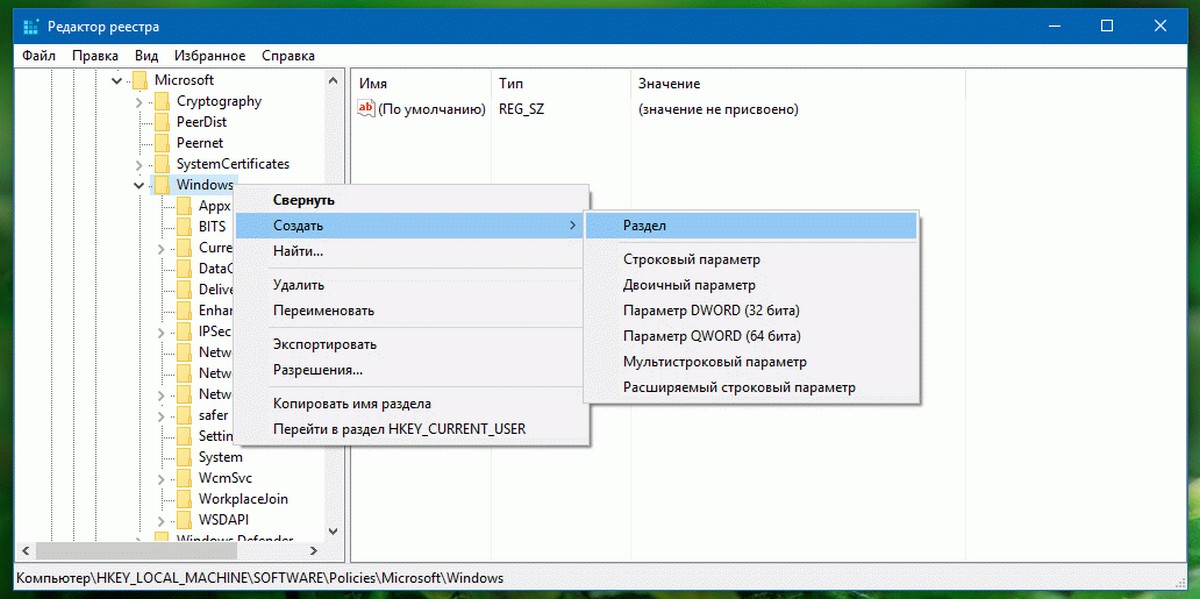Image resolution: width=1200 pixels, height=599 pixels.
Task: Open the Правка menu
Action: (x=95, y=56)
